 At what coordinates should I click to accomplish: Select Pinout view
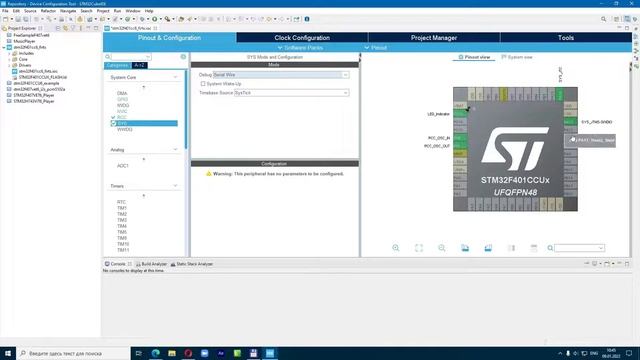pos(474,57)
